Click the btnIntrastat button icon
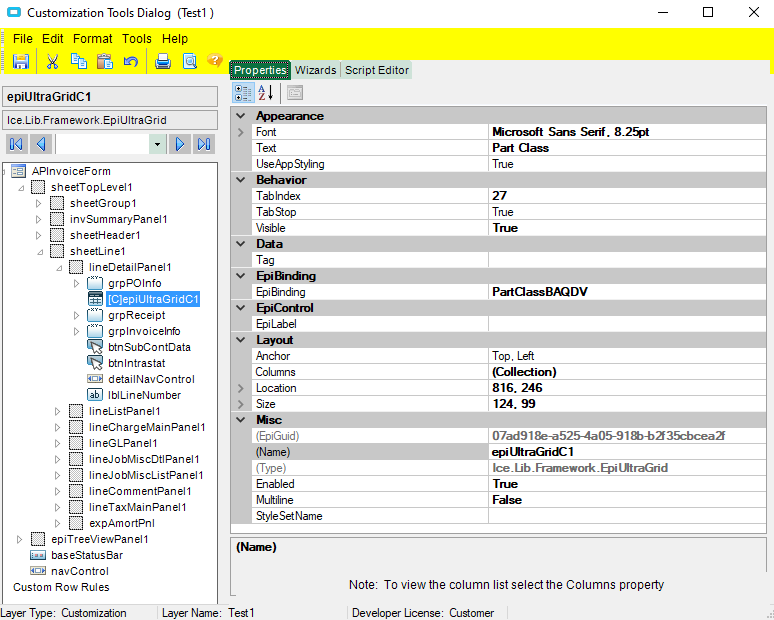 pos(95,363)
